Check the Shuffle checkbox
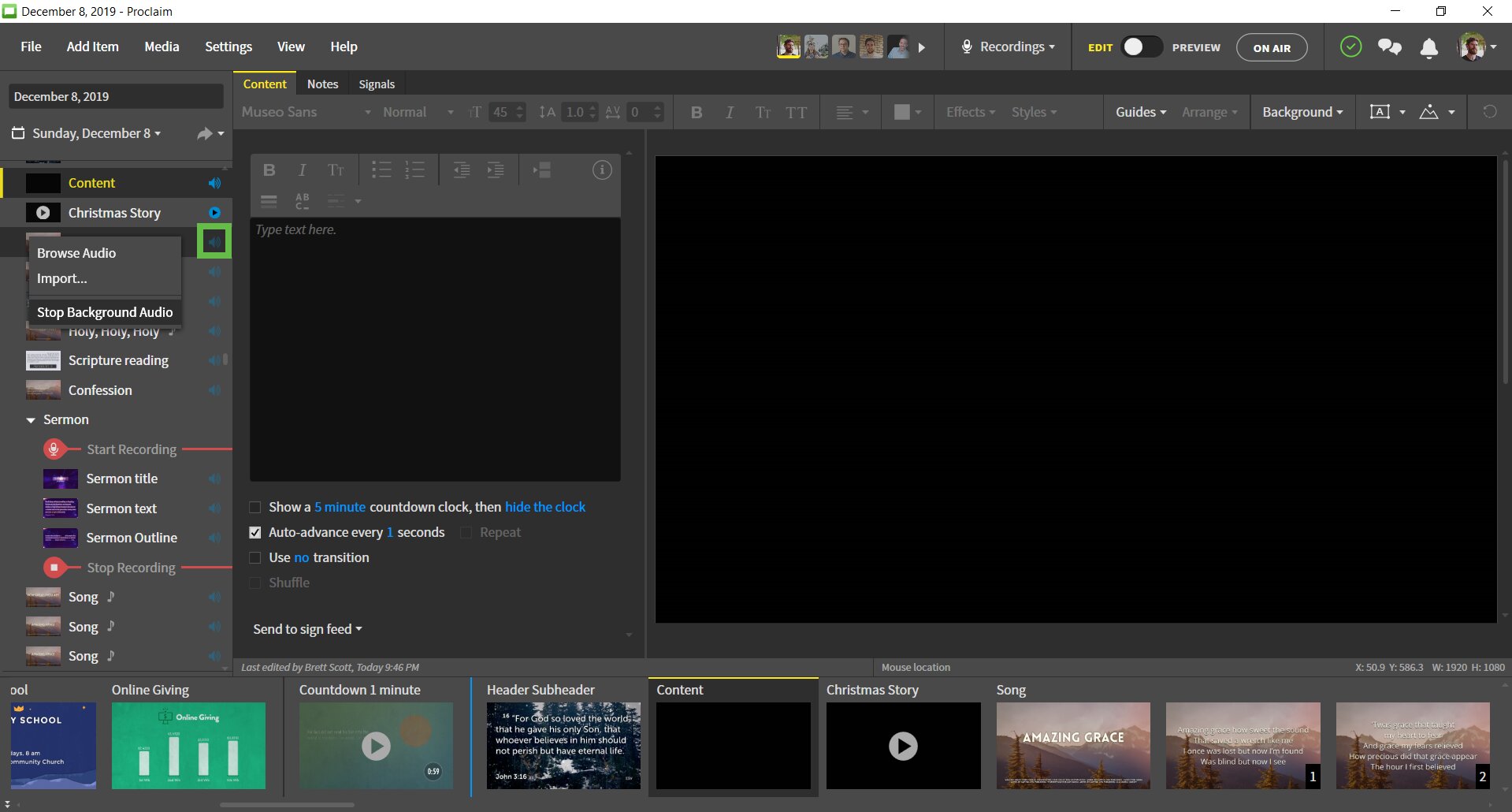Image resolution: width=1512 pixels, height=812 pixels. tap(255, 583)
